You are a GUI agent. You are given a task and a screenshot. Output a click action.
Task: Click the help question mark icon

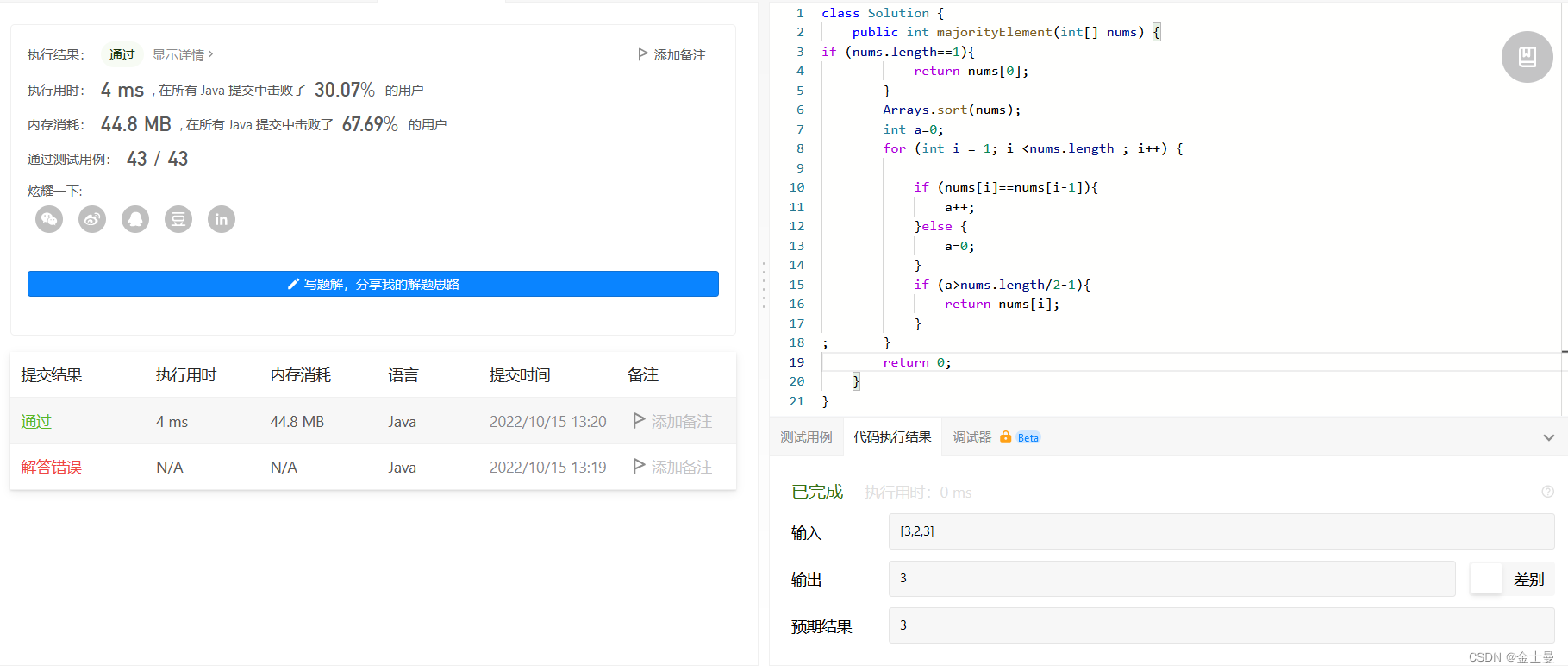click(x=1547, y=492)
